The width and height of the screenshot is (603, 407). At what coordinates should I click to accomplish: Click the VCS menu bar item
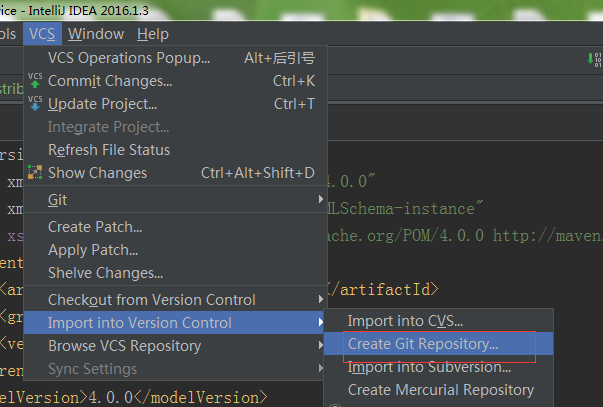point(42,34)
